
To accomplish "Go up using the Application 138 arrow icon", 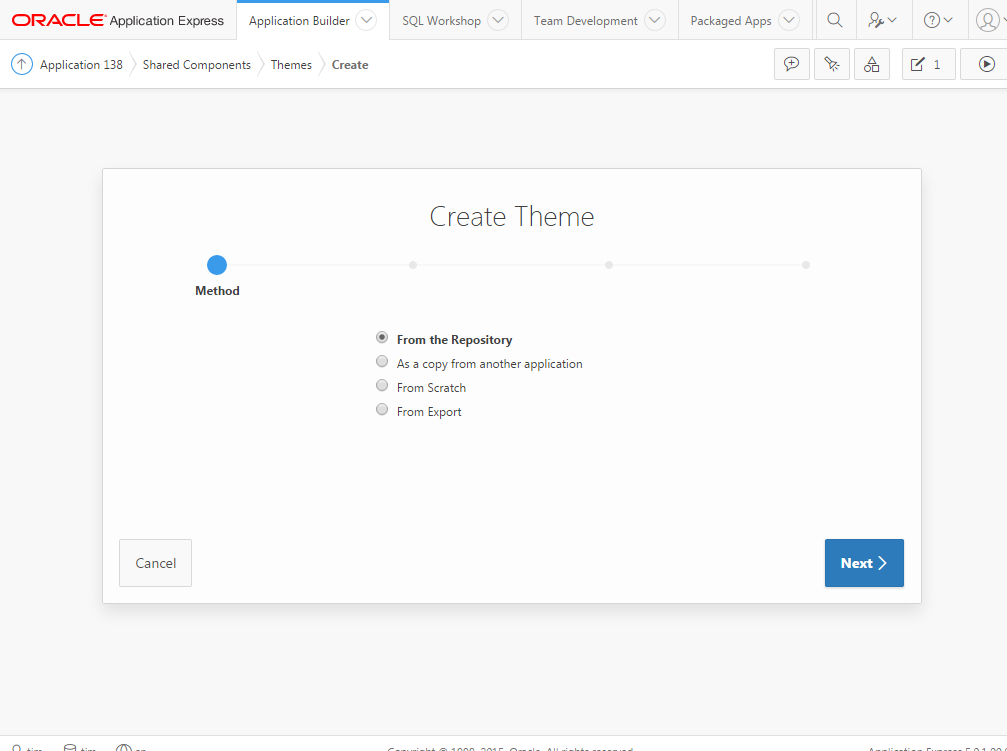I will [x=22, y=64].
